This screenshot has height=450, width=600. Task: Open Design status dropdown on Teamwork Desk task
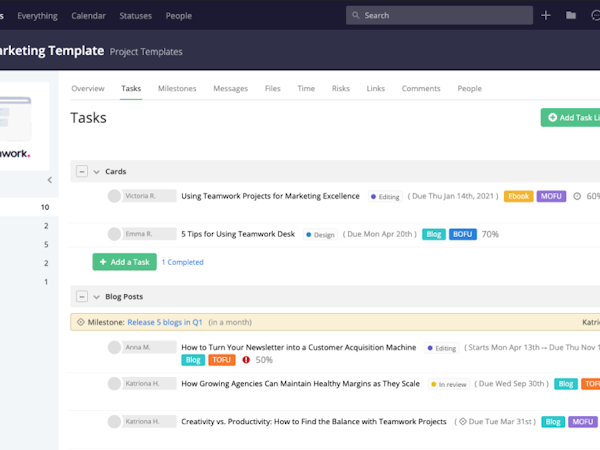320,235
